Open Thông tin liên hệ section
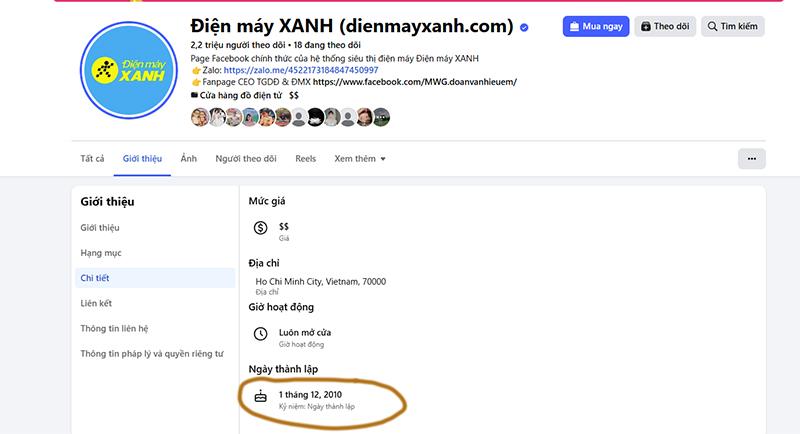This screenshot has width=800, height=434. point(114,328)
